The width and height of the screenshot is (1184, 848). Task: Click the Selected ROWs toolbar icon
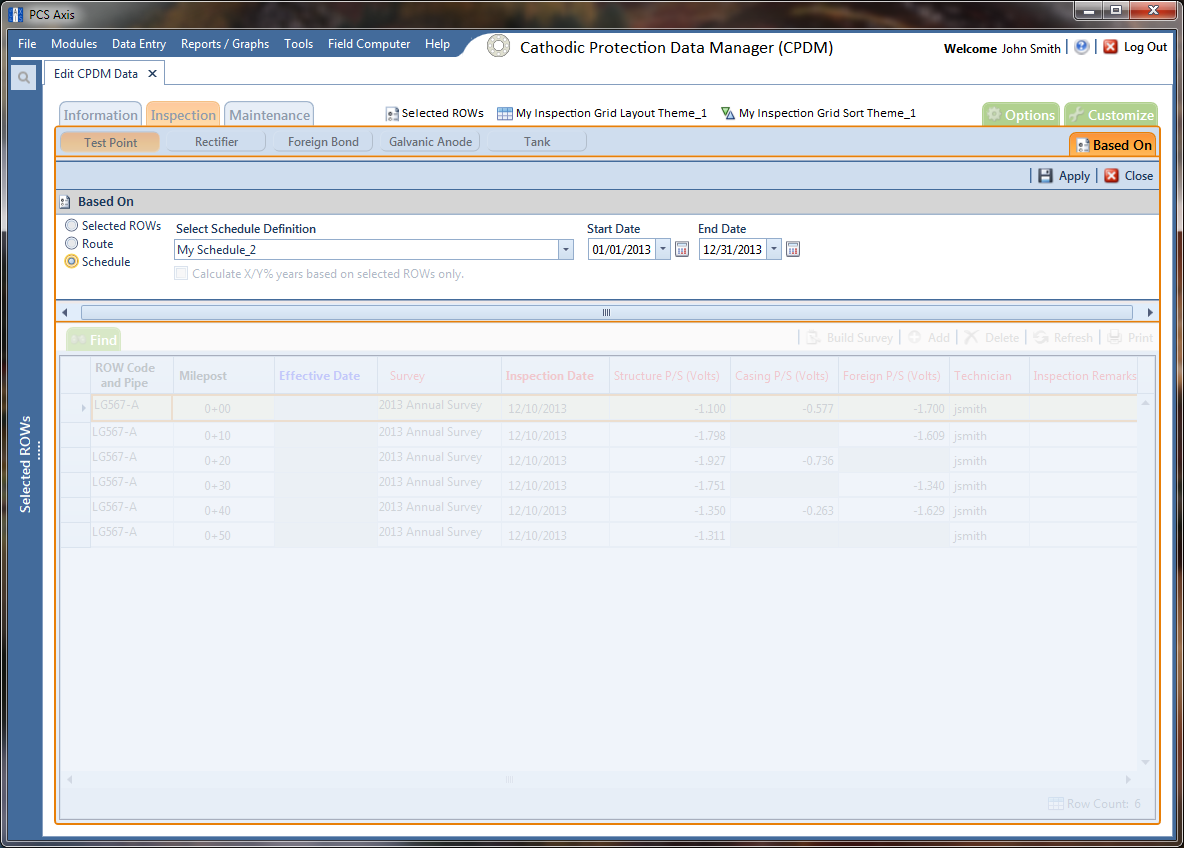click(x=392, y=114)
